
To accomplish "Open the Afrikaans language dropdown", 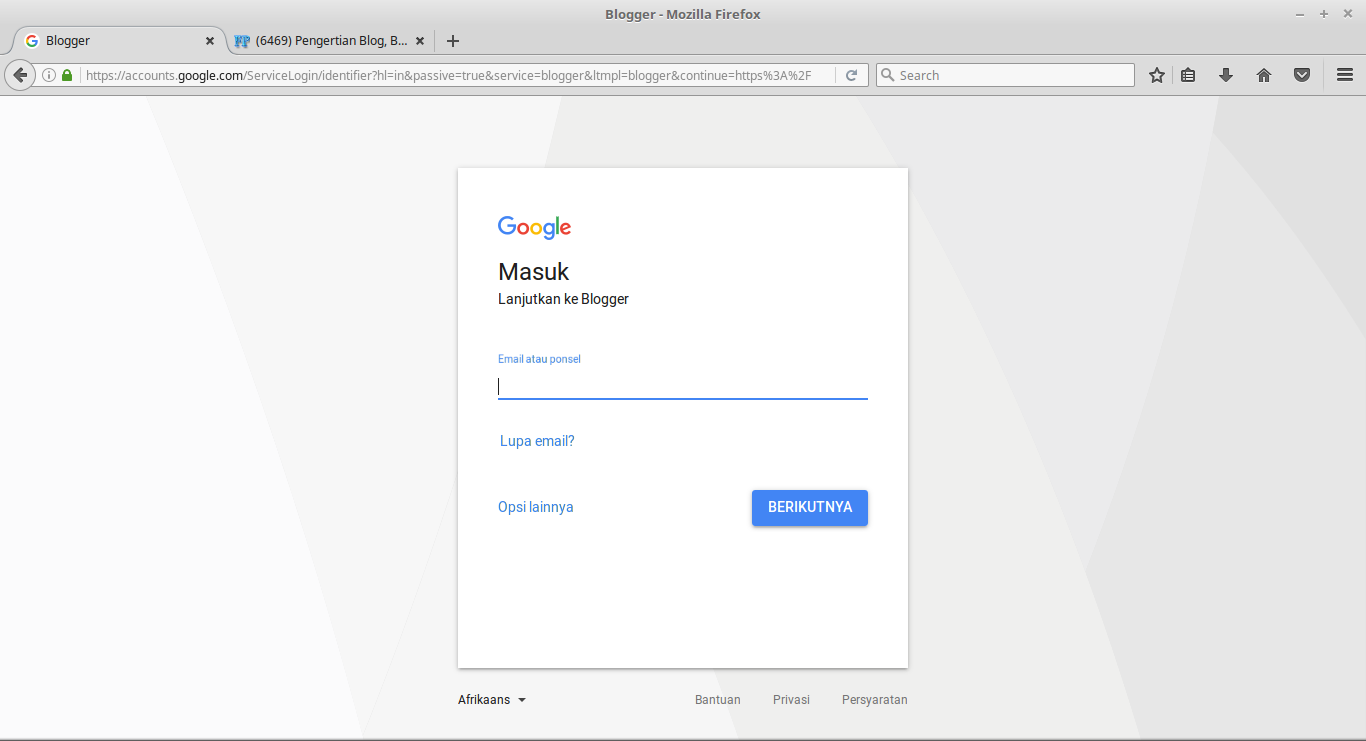I will tap(492, 700).
